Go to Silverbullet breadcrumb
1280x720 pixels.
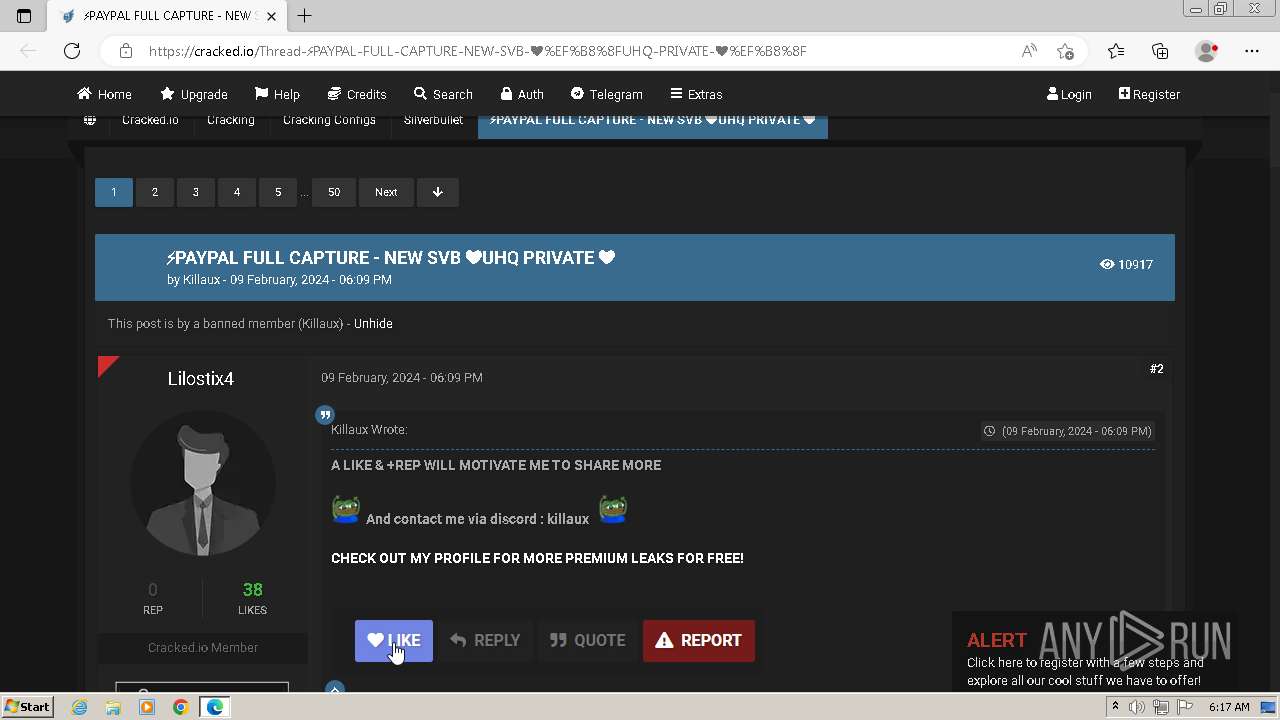(433, 120)
